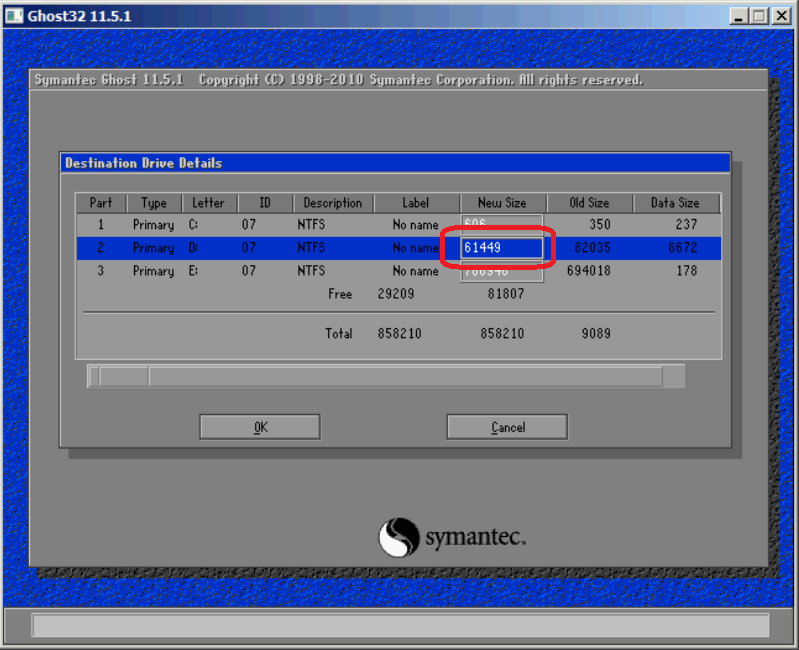Click the Old Size column header

(589, 203)
